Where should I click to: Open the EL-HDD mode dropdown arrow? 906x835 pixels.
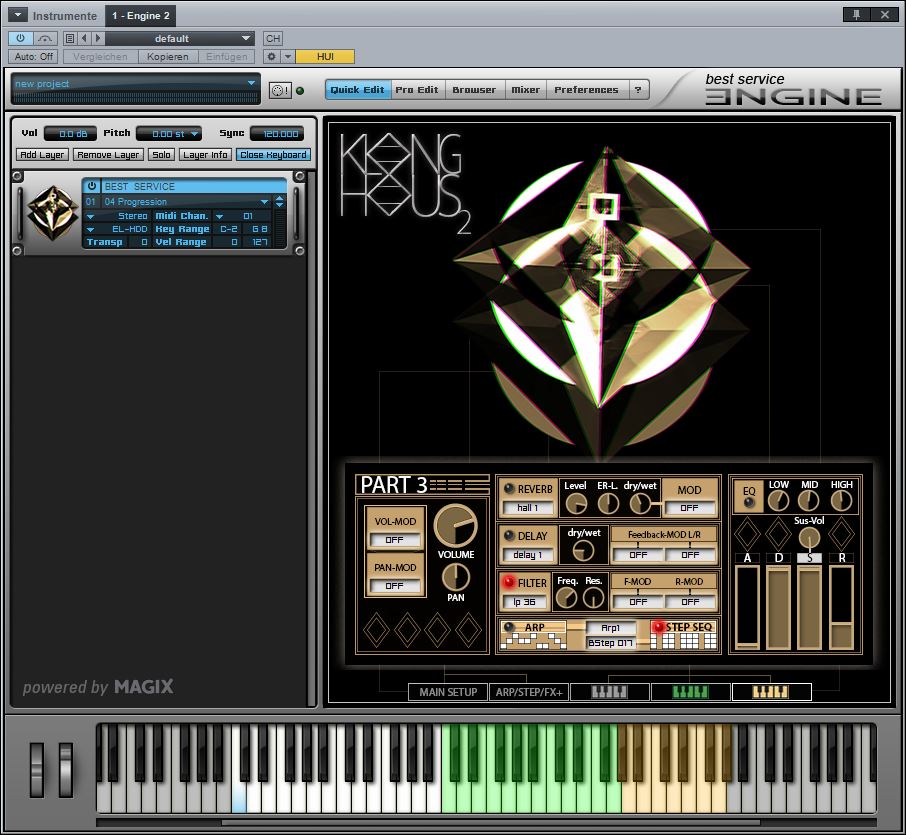[x=90, y=229]
